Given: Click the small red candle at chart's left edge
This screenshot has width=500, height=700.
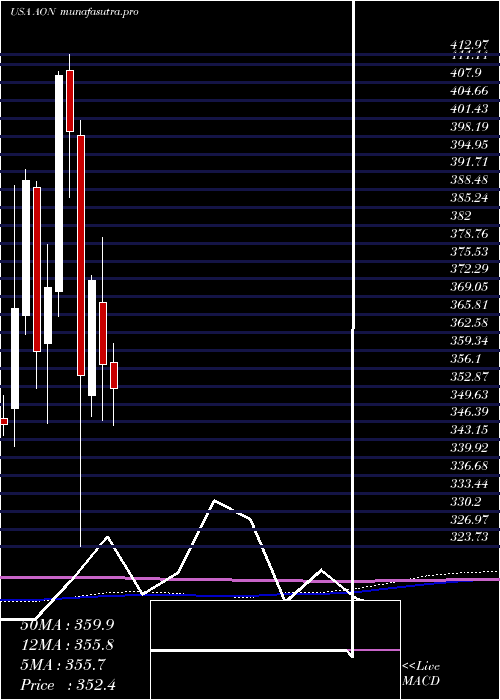Looking at the screenshot, I should (x=4, y=421).
